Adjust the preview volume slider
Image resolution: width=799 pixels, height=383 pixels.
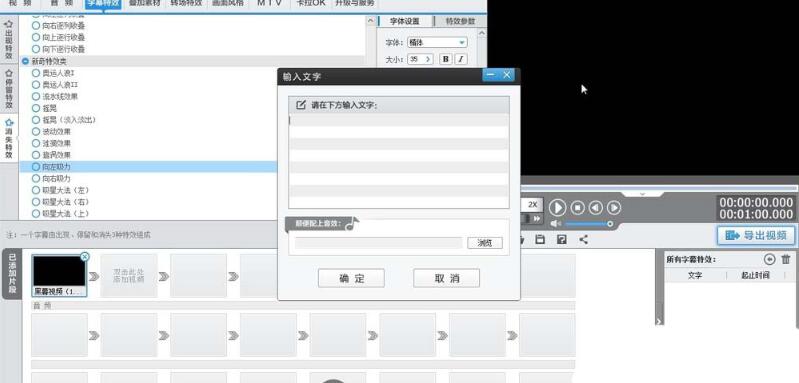[x=588, y=224]
